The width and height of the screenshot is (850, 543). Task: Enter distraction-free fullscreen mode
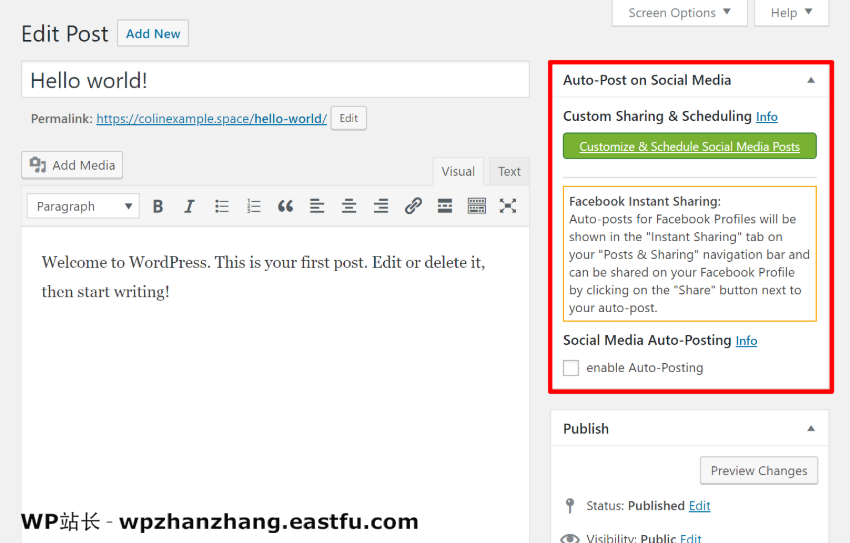click(x=508, y=206)
